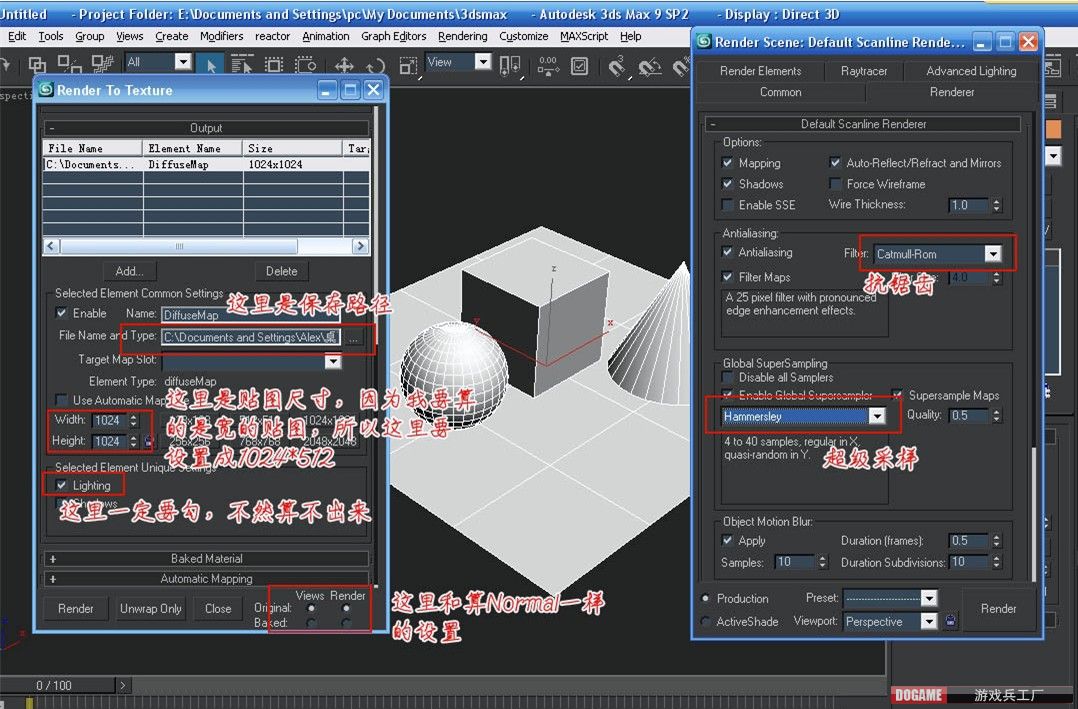Viewport: 1078px width, 709px height.
Task: Toggle Object Motion Blur Apply checkbox
Action: click(x=727, y=541)
